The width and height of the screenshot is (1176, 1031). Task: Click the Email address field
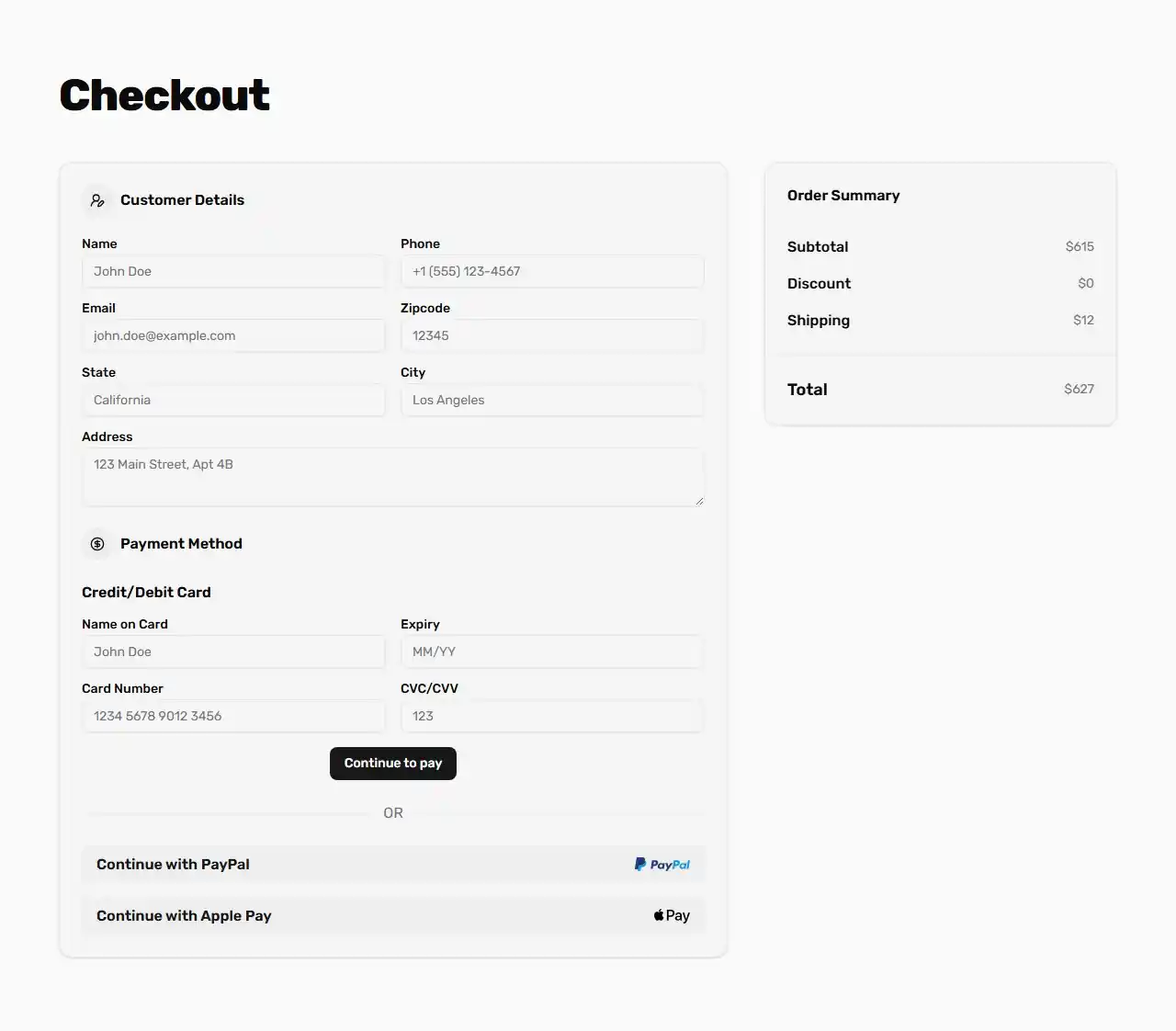point(232,335)
